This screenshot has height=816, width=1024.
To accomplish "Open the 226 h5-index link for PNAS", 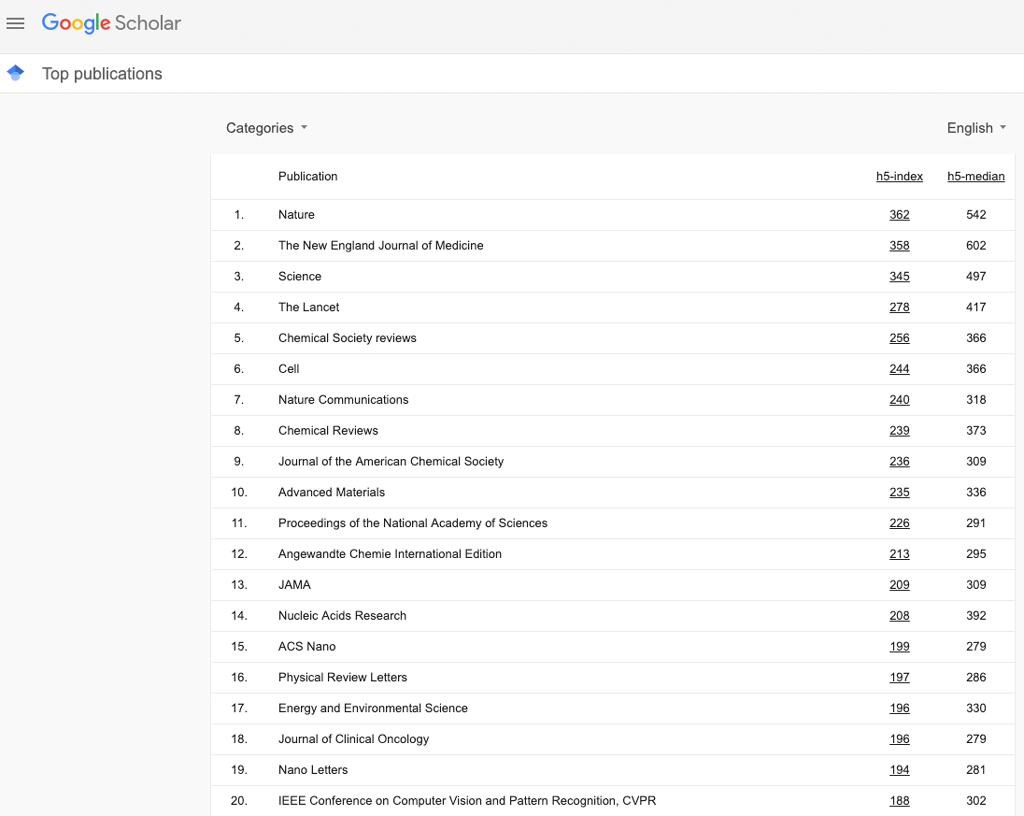I will (x=899, y=523).
